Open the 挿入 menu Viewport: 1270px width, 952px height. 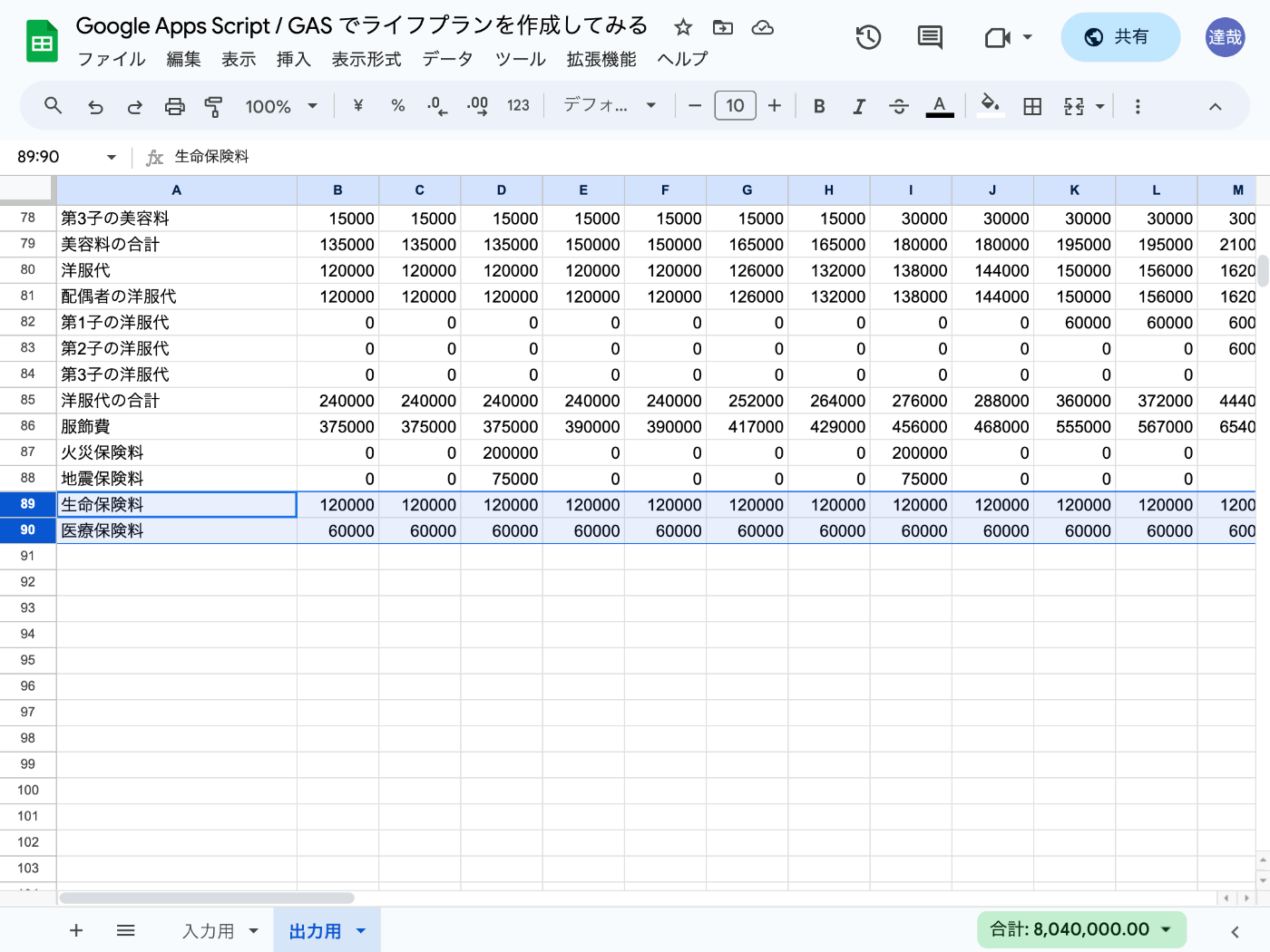tap(294, 59)
